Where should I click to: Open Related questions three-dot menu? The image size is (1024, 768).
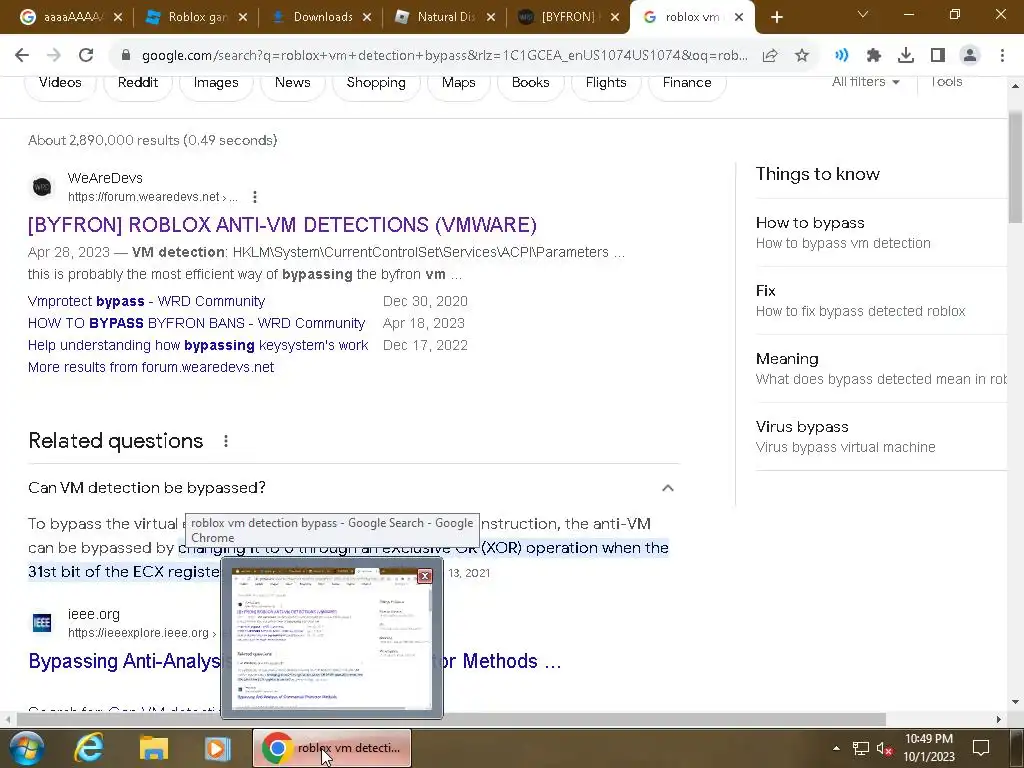(225, 441)
